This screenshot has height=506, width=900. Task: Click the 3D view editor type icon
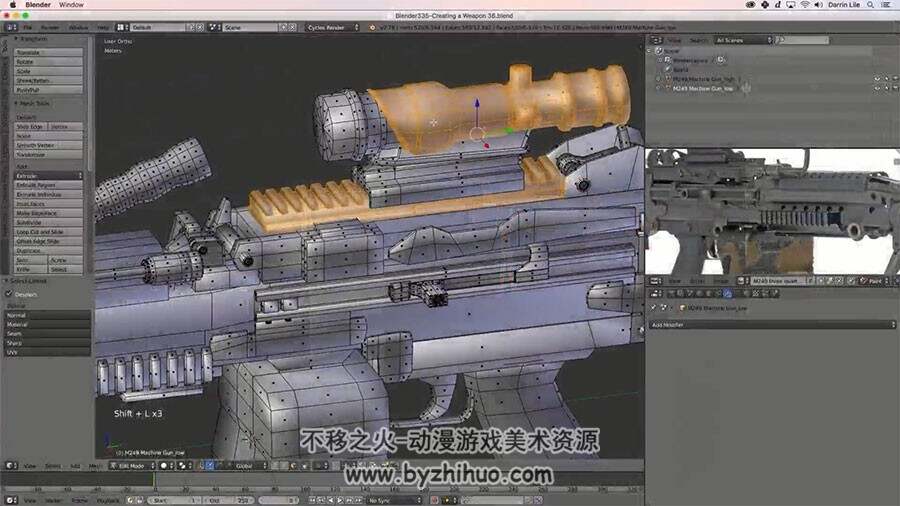(x=11, y=466)
